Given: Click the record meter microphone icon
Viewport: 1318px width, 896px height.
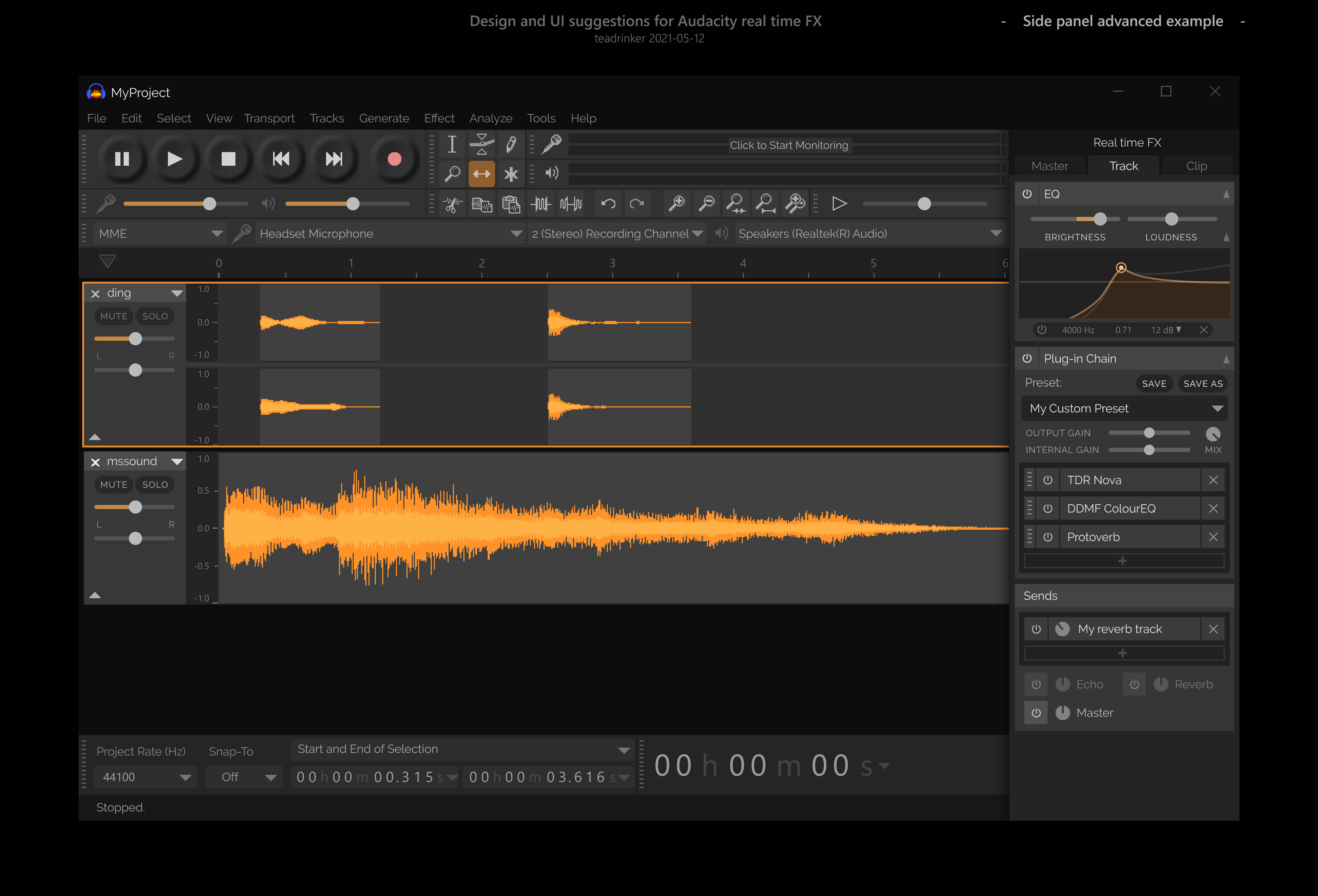Looking at the screenshot, I should point(551,145).
